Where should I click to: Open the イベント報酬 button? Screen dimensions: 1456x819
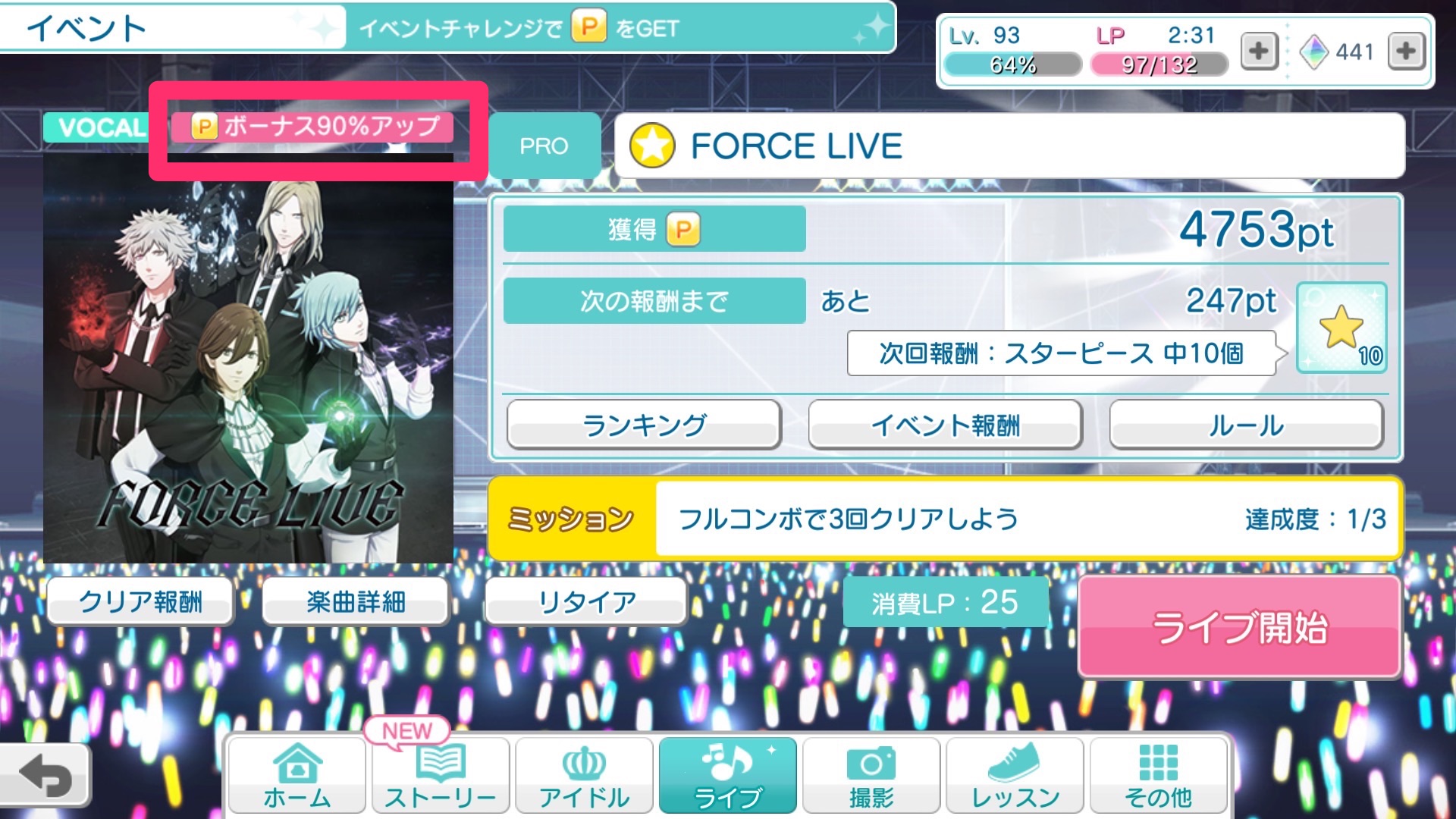(945, 425)
